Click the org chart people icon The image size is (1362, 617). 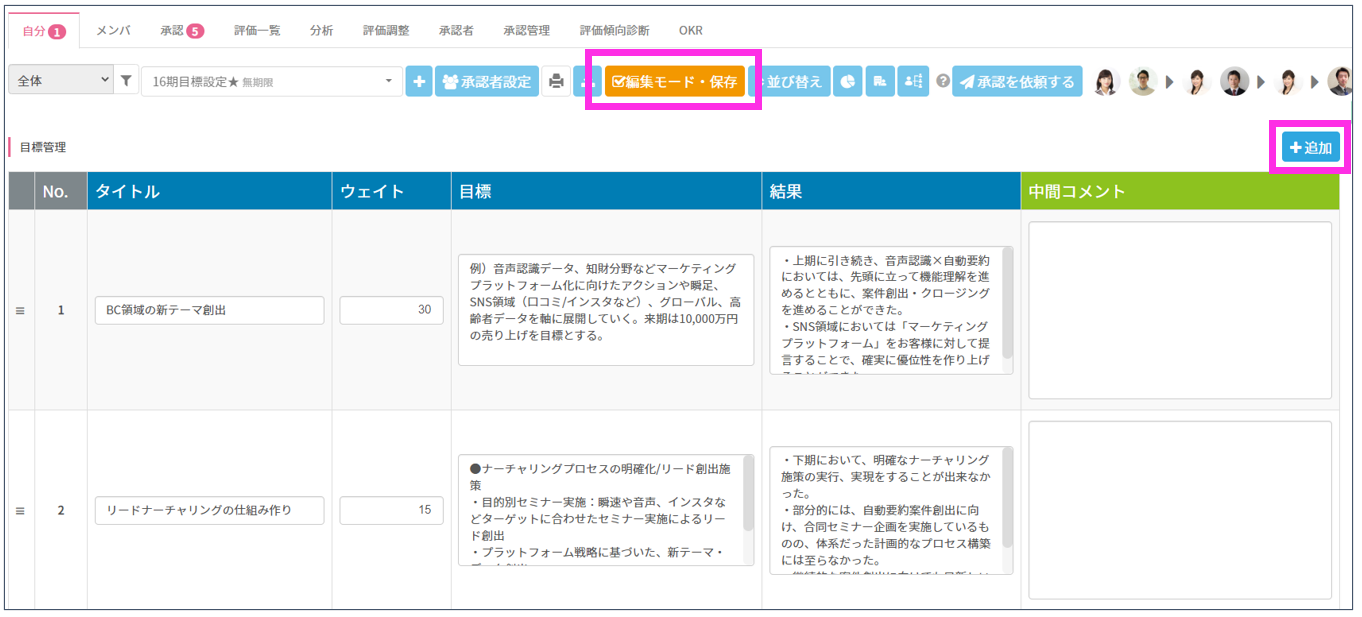913,82
